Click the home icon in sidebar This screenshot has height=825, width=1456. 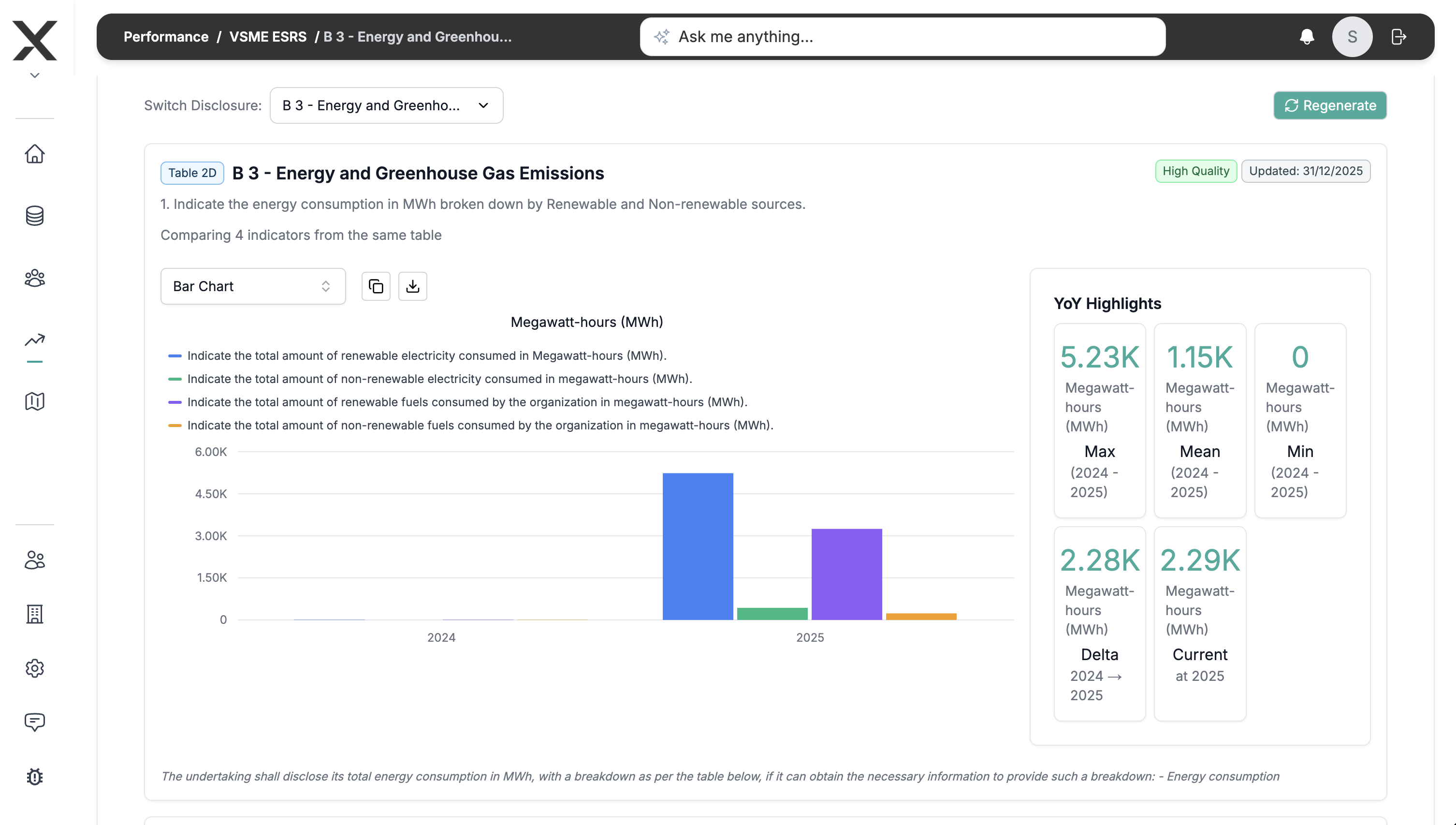click(x=34, y=154)
